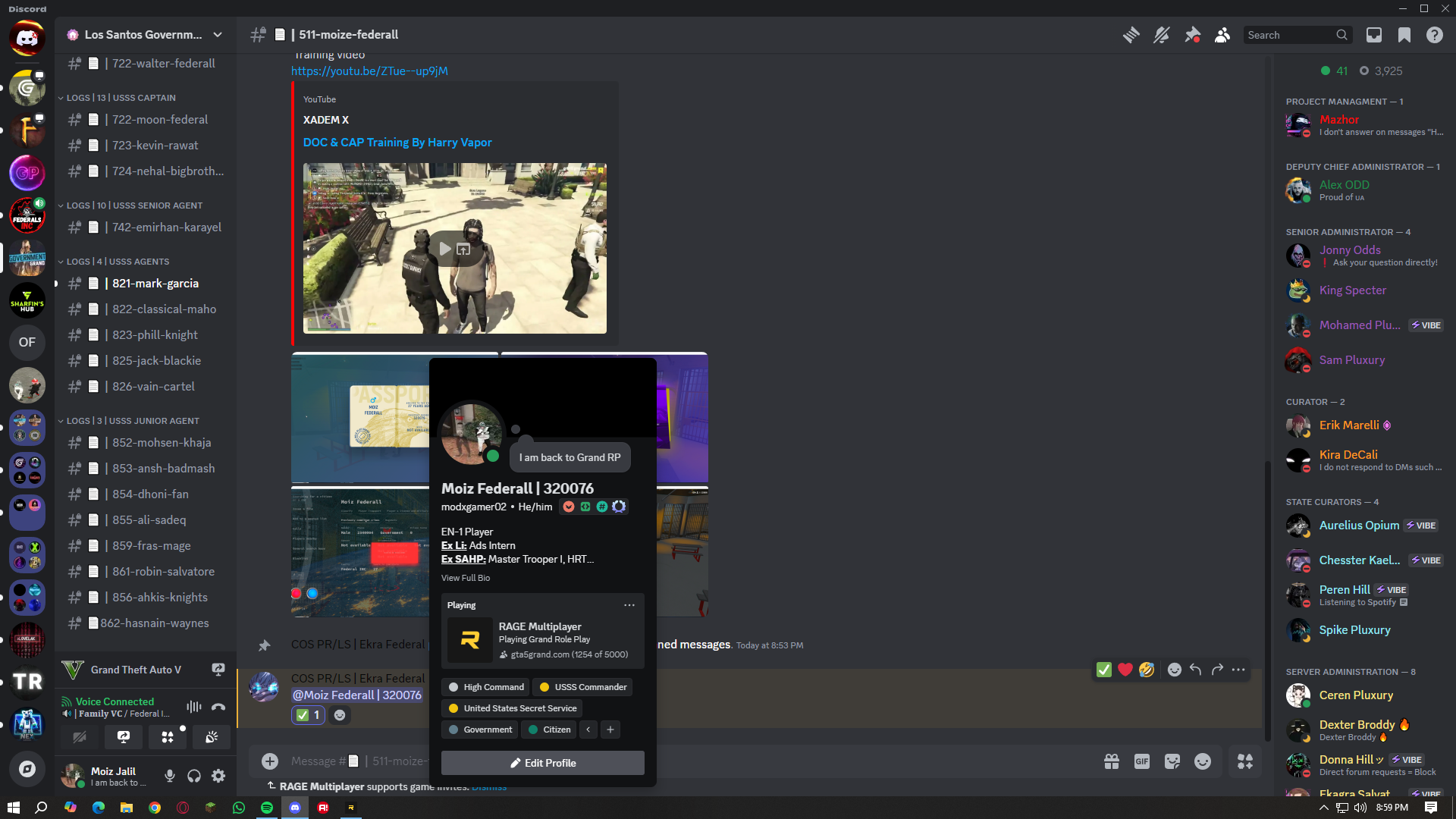Open Windows notification center icon
The width and height of the screenshot is (1456, 819).
[1431, 808]
